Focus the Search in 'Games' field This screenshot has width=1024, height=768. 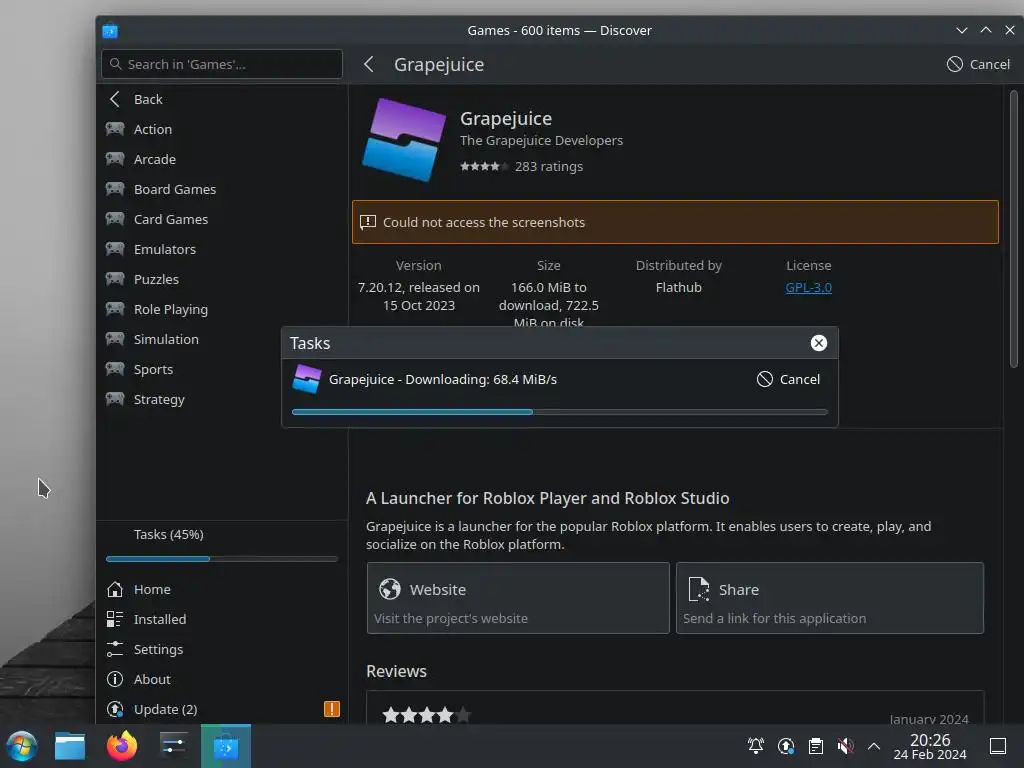pos(222,64)
